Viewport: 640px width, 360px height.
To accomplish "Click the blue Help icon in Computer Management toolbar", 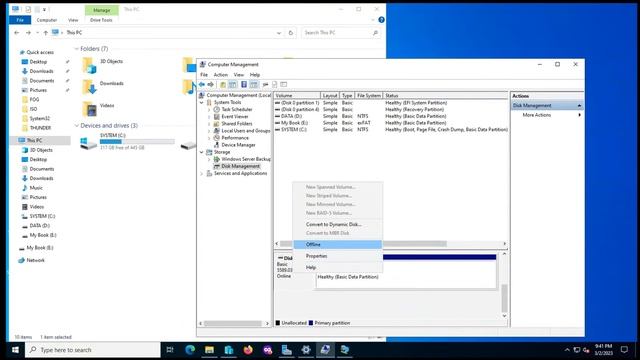I will coord(244,84).
